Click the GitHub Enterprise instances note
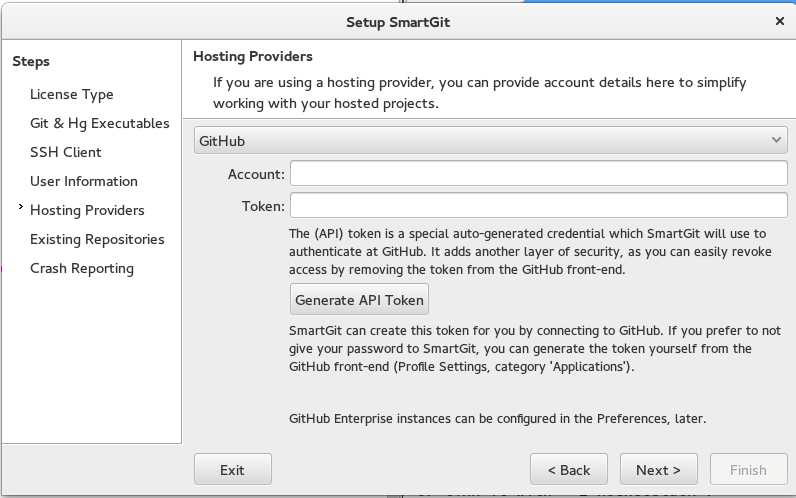The height and width of the screenshot is (498, 796). click(498, 419)
